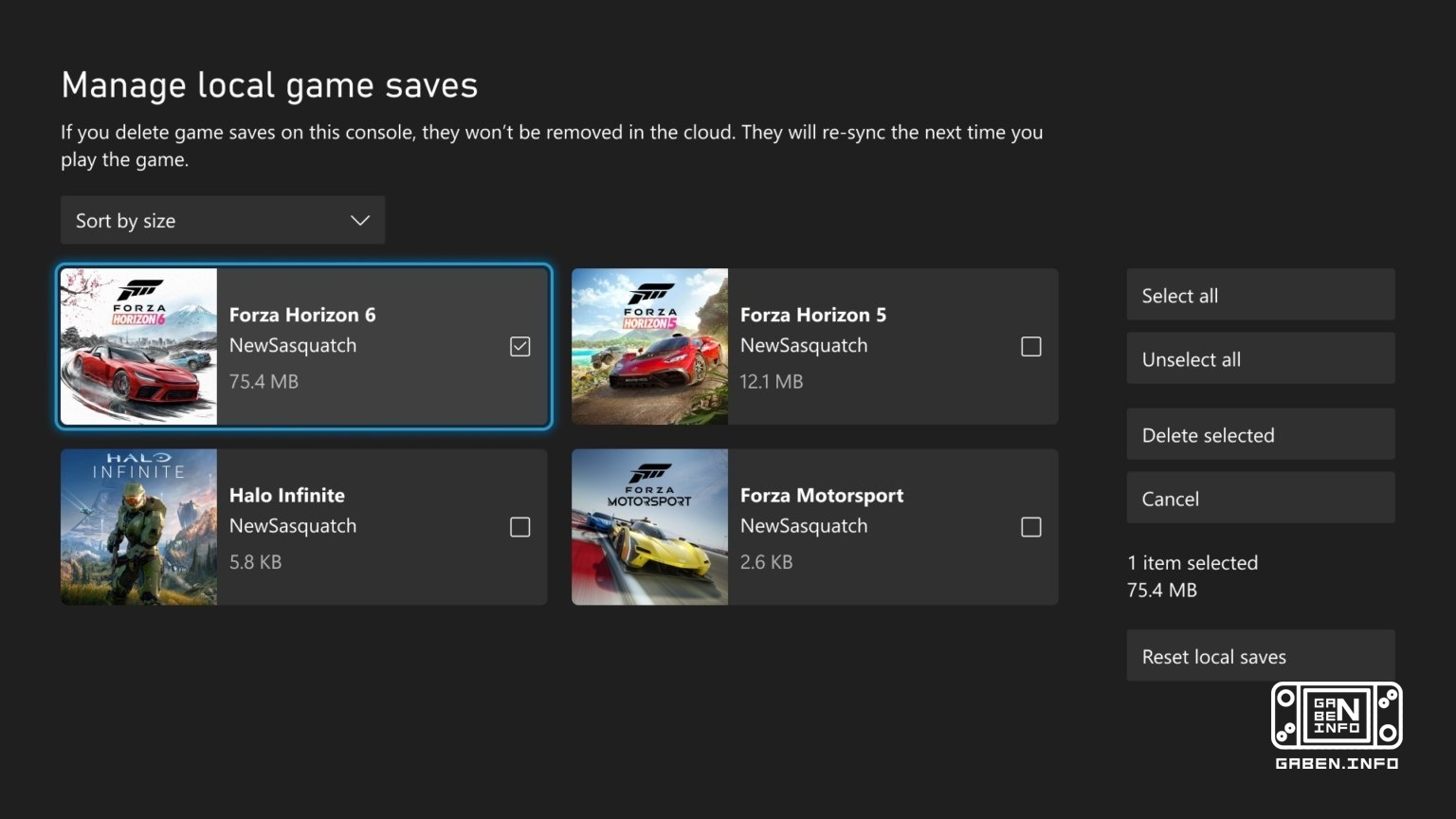
Task: Open the Sort by size dropdown
Action: (x=223, y=220)
